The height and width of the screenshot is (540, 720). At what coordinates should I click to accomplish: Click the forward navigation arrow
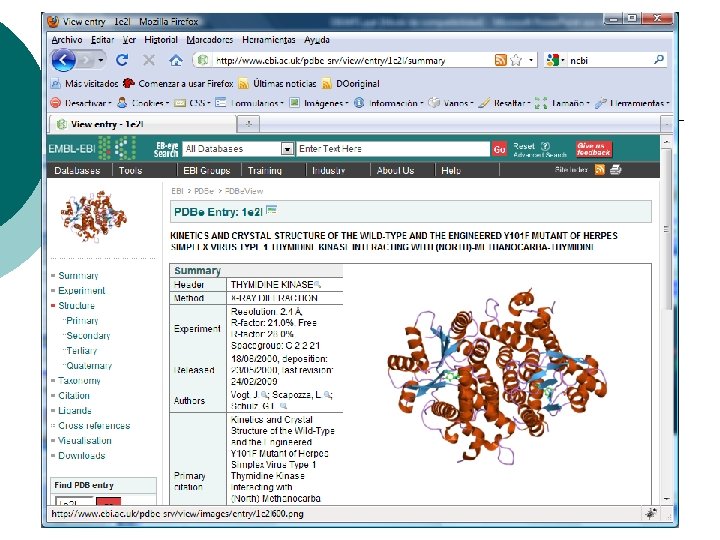tap(85, 60)
